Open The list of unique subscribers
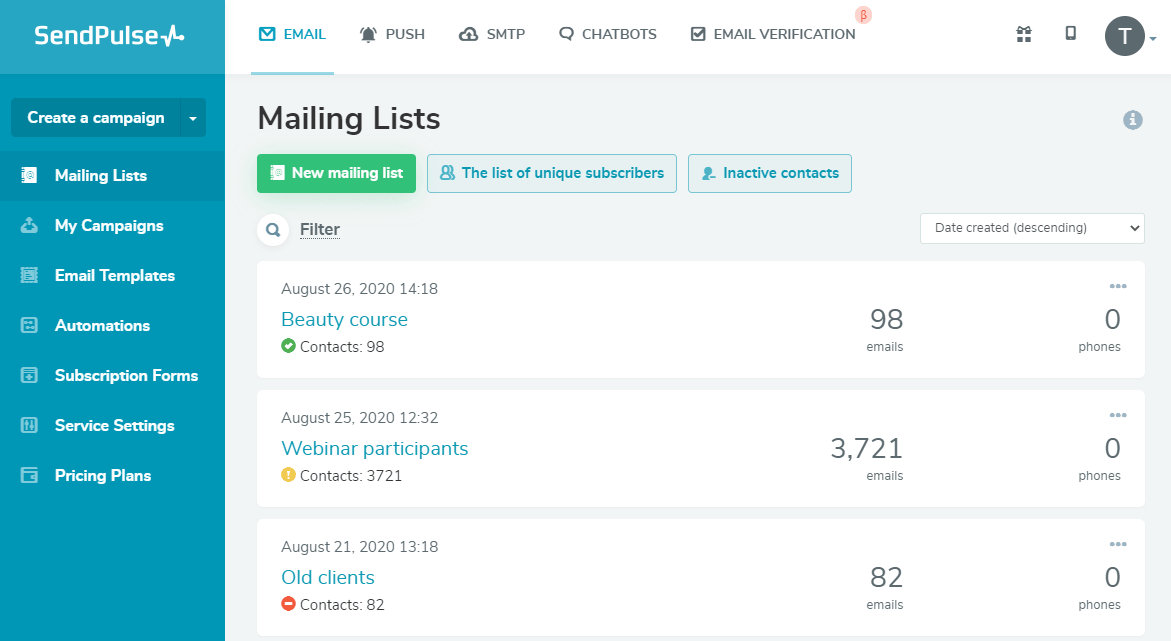Image resolution: width=1171 pixels, height=641 pixels. point(552,173)
